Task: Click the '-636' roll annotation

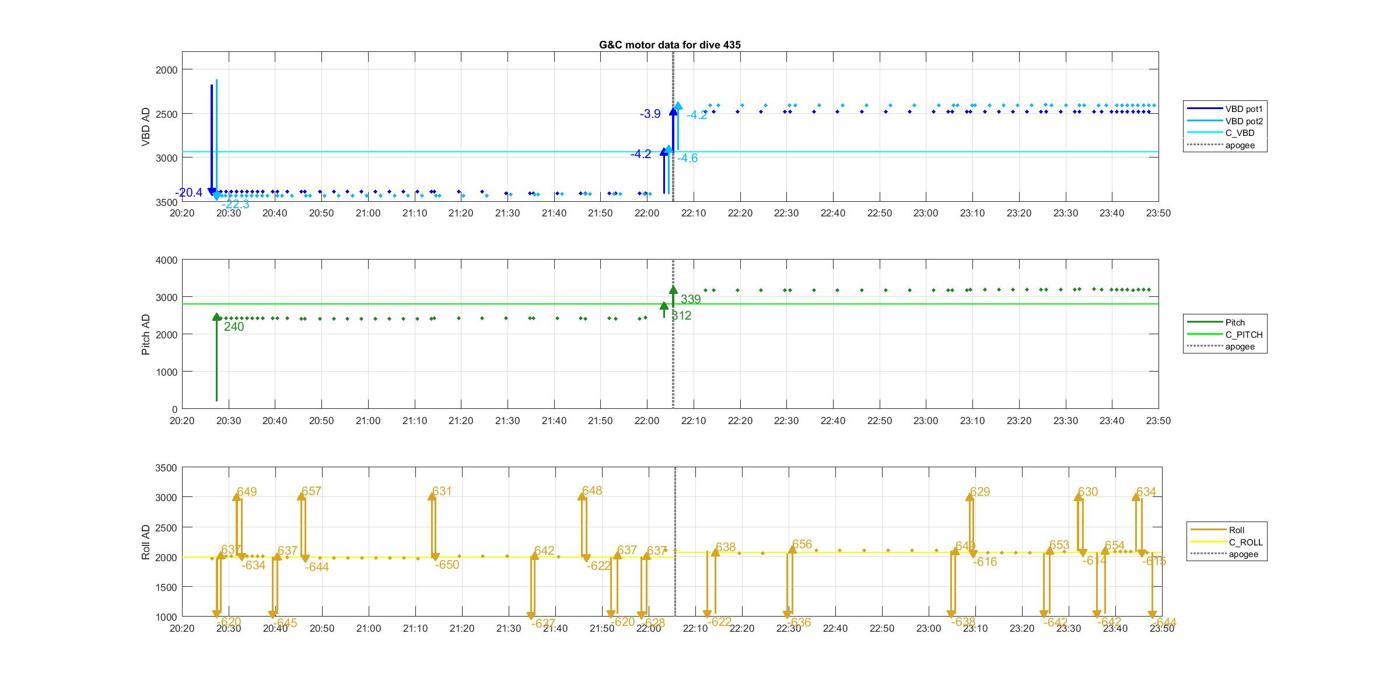Action: pos(799,623)
